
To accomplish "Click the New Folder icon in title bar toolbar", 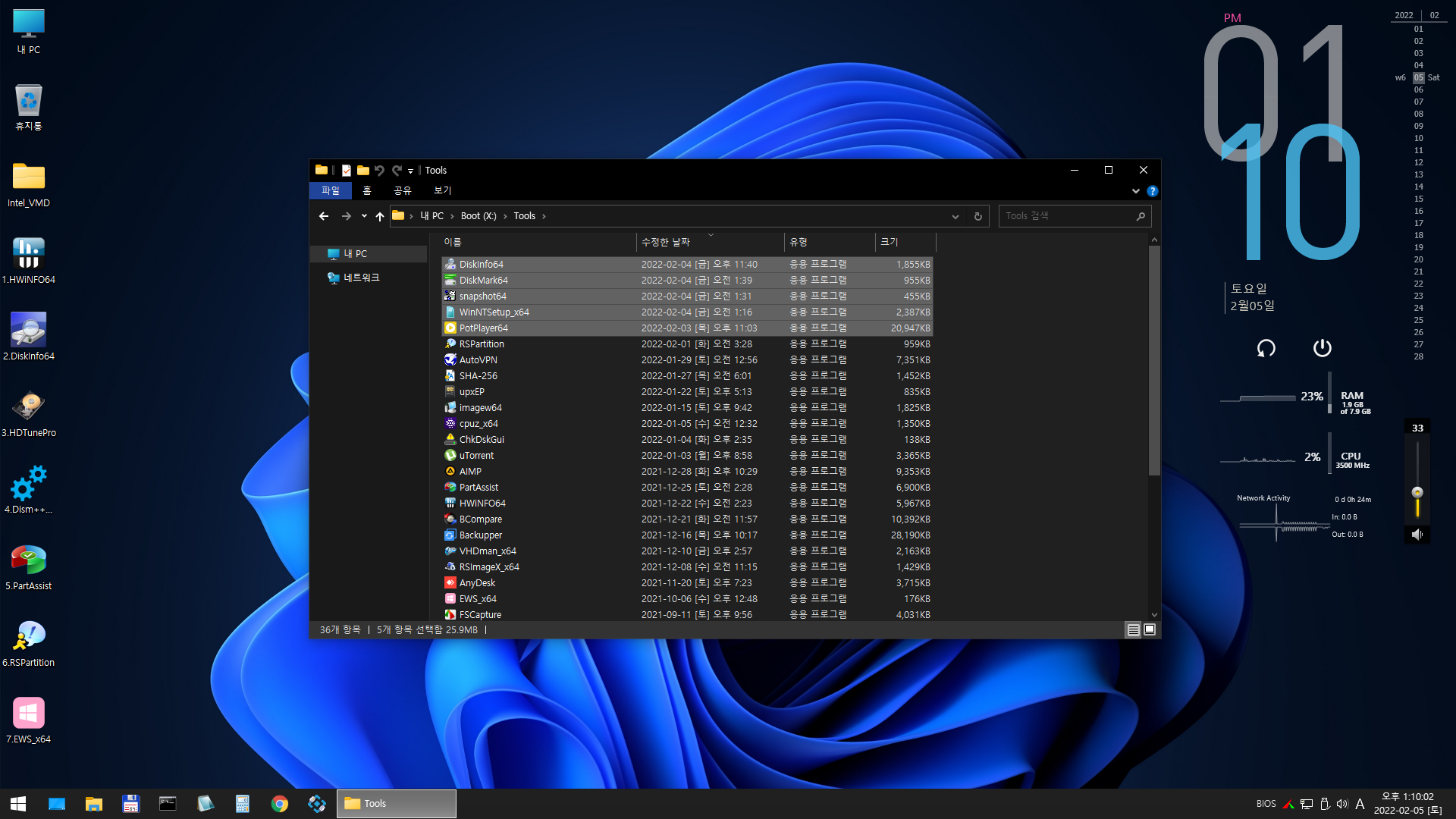I will pos(363,171).
